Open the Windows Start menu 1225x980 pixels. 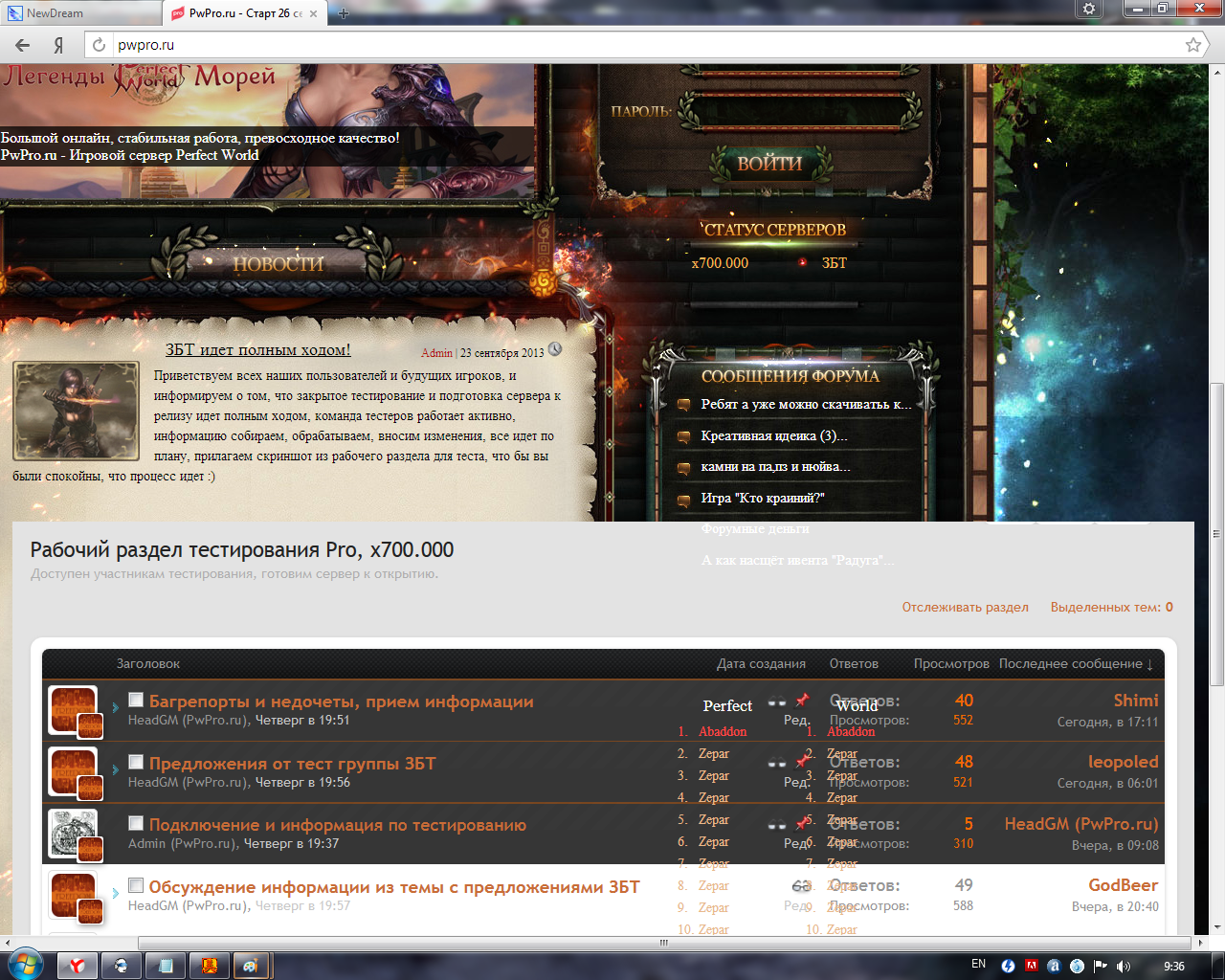point(26,966)
